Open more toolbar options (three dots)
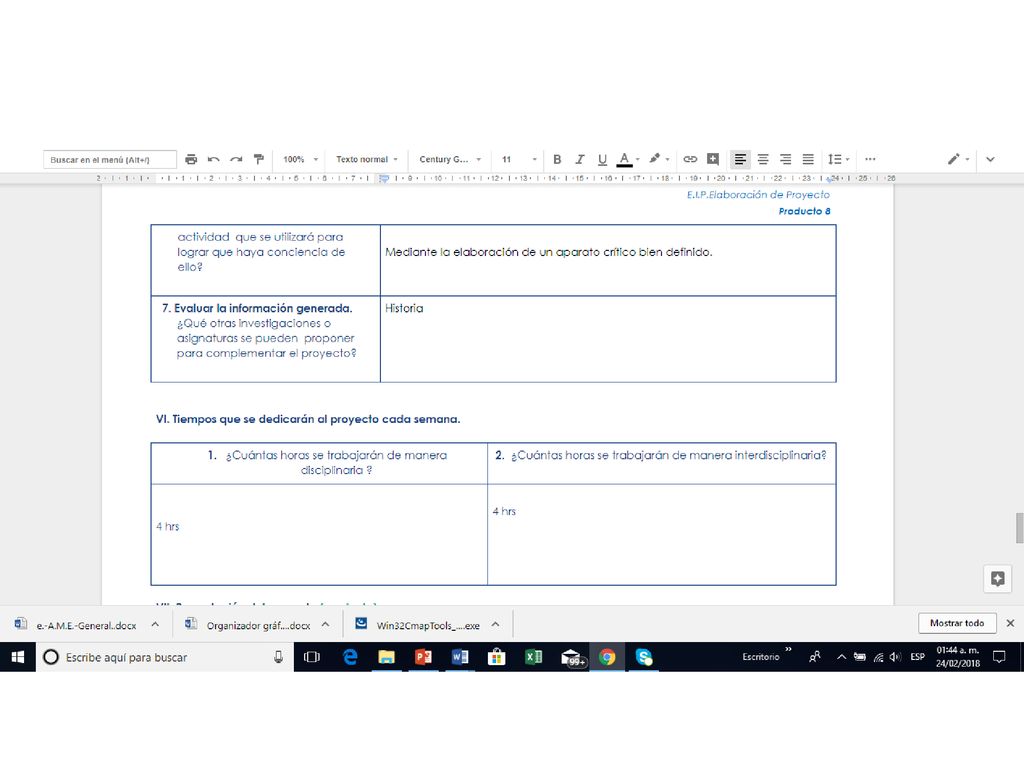Screen dimensions: 1024x768 point(870,159)
